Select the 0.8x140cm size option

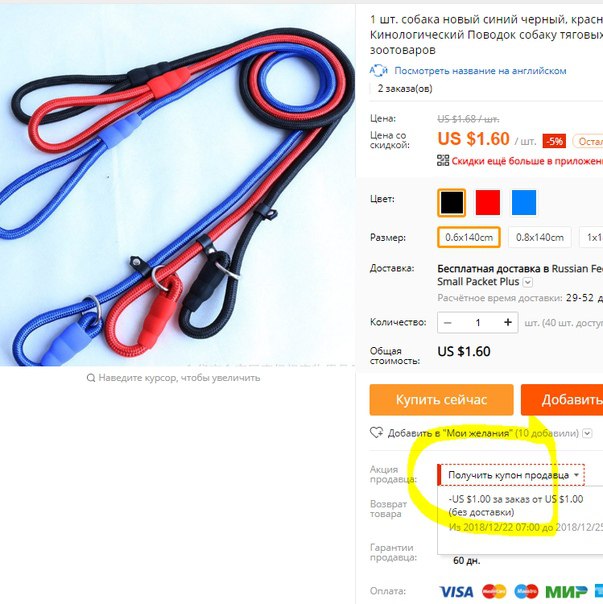[540, 237]
